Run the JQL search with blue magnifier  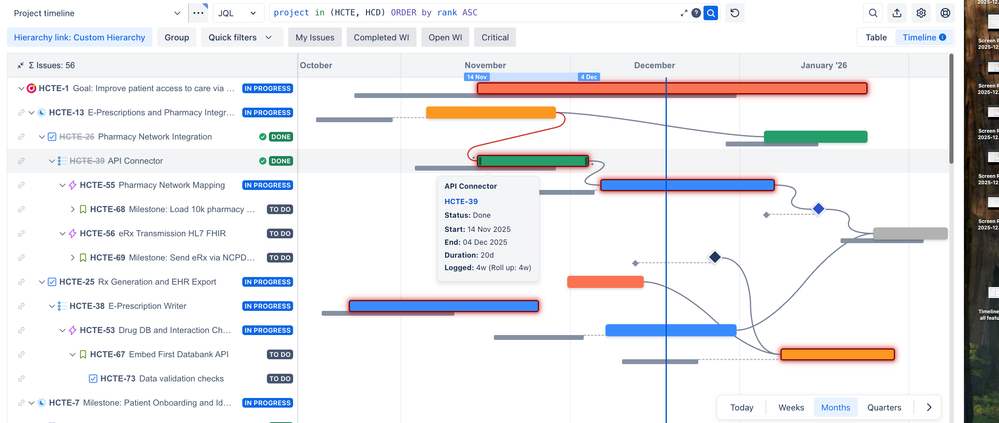[710, 13]
